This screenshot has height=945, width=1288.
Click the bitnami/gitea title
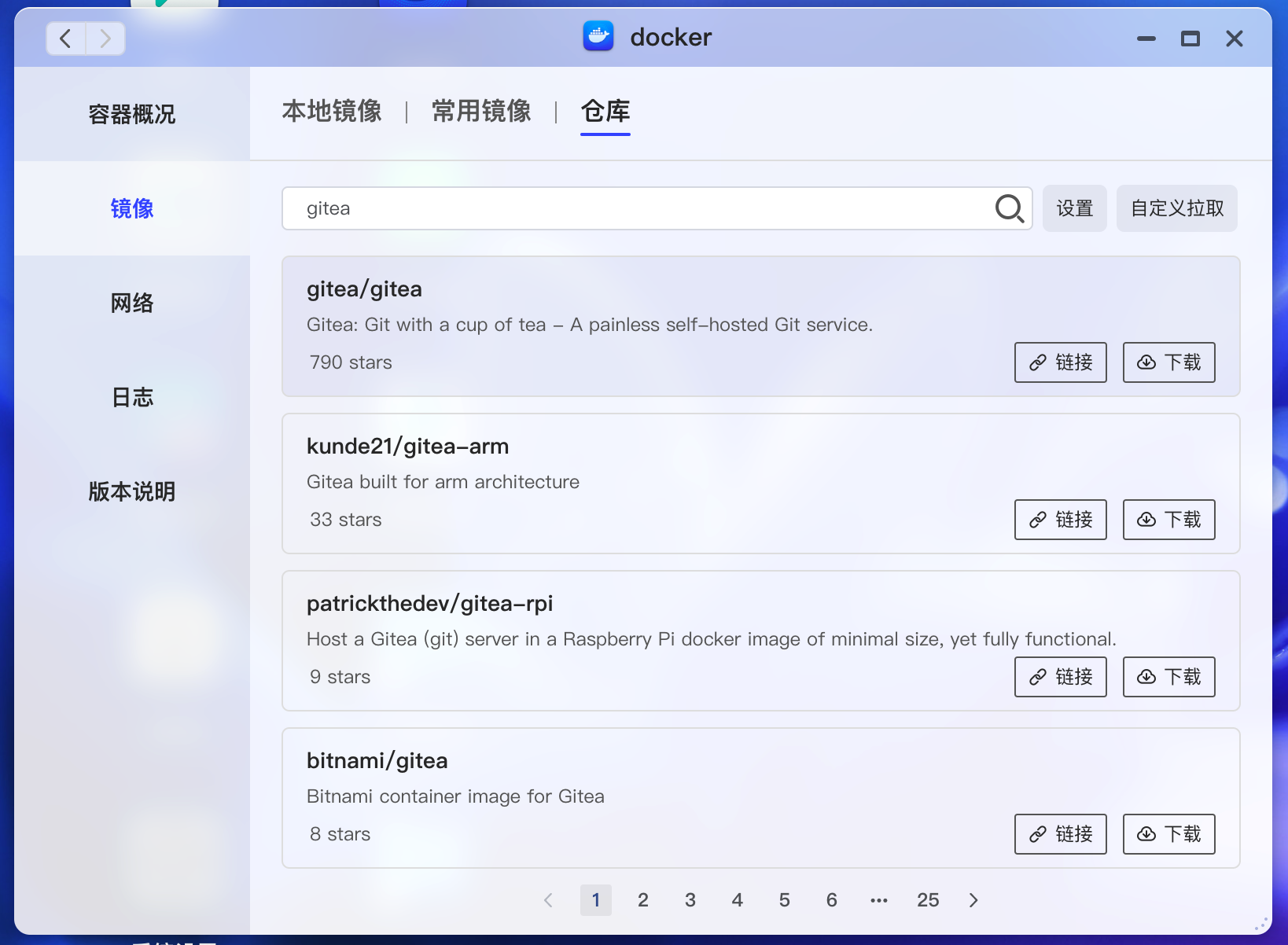tap(377, 761)
